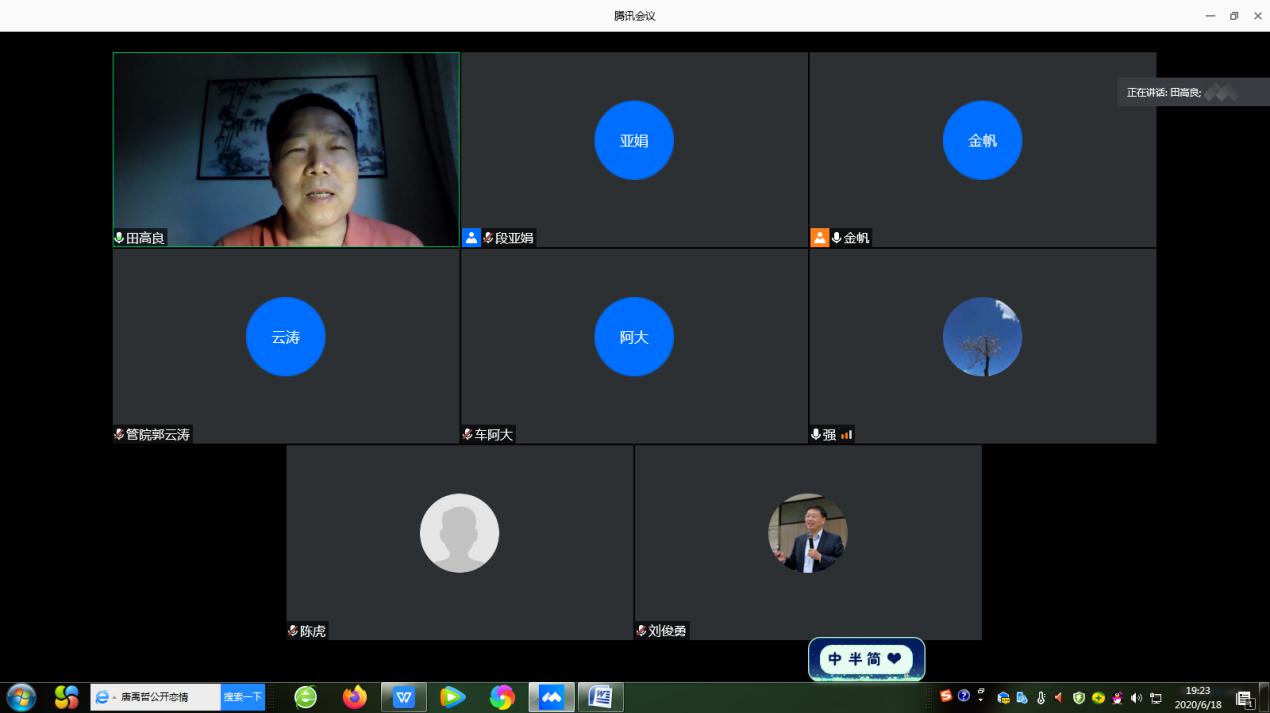Click the 搜索一下 search button
Viewport: 1270px width, 713px height.
[x=243, y=697]
